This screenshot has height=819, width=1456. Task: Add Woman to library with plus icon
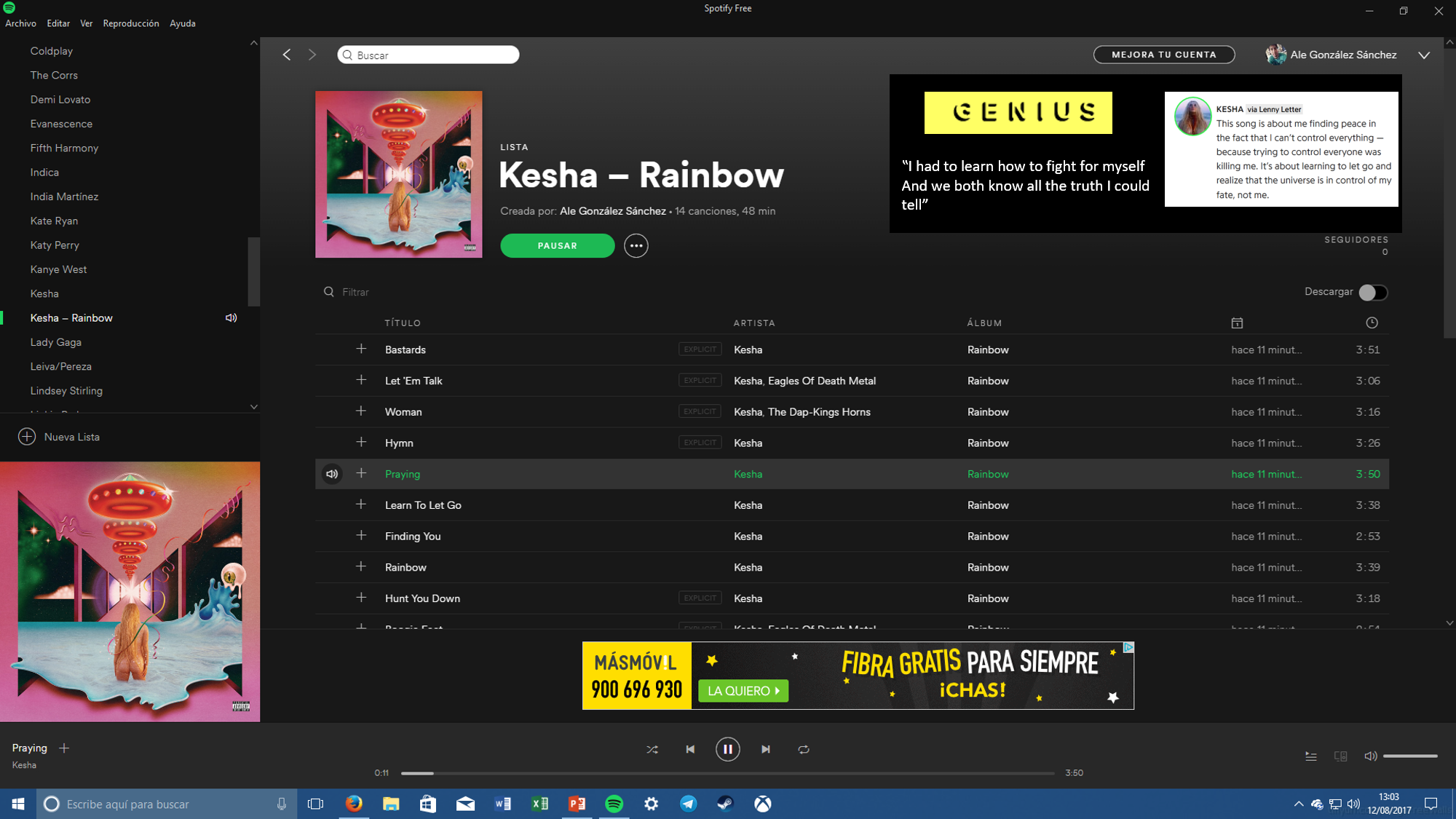(x=361, y=412)
